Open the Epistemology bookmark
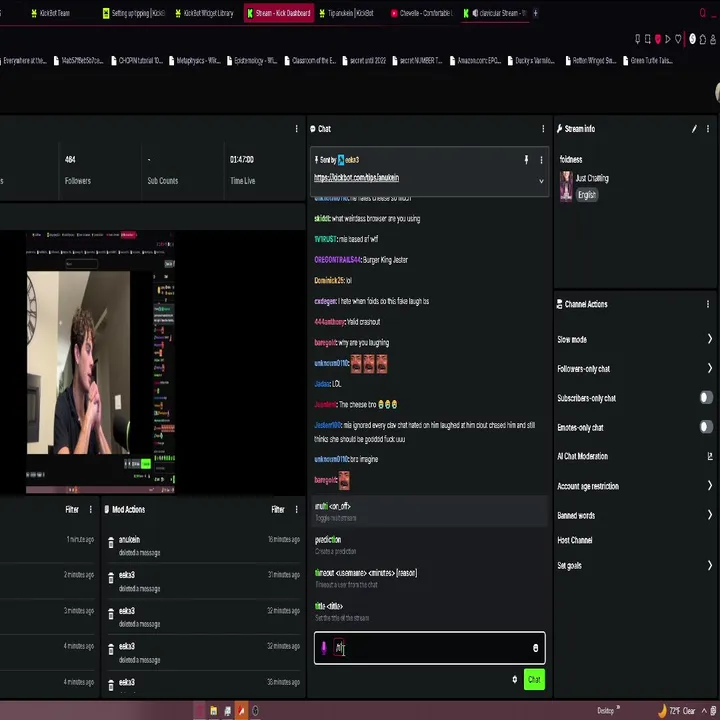This screenshot has height=720, width=720. point(253,61)
